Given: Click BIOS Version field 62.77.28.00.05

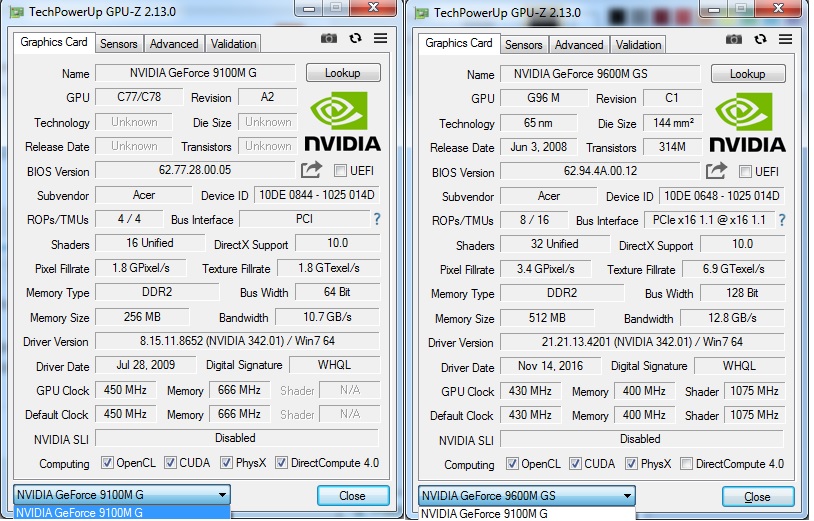Looking at the screenshot, I should (195, 170).
